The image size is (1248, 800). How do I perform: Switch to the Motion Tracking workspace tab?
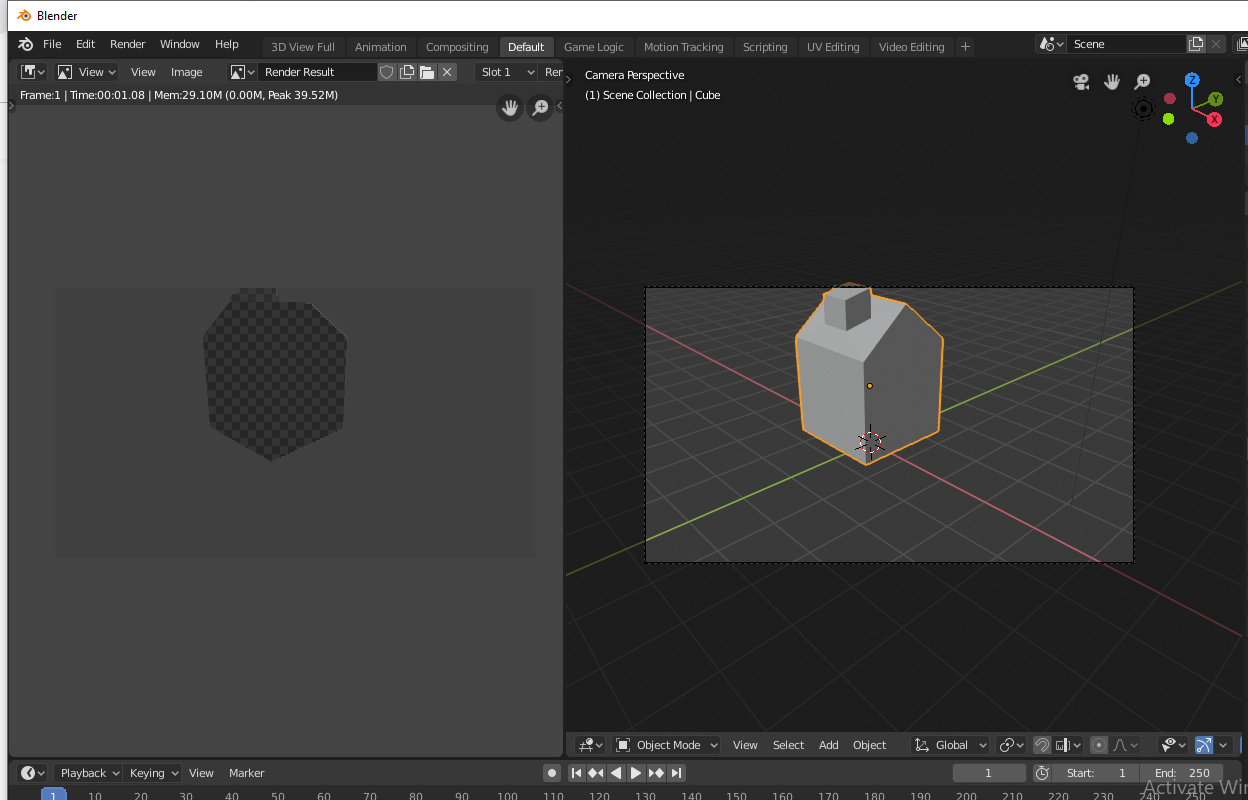click(684, 47)
